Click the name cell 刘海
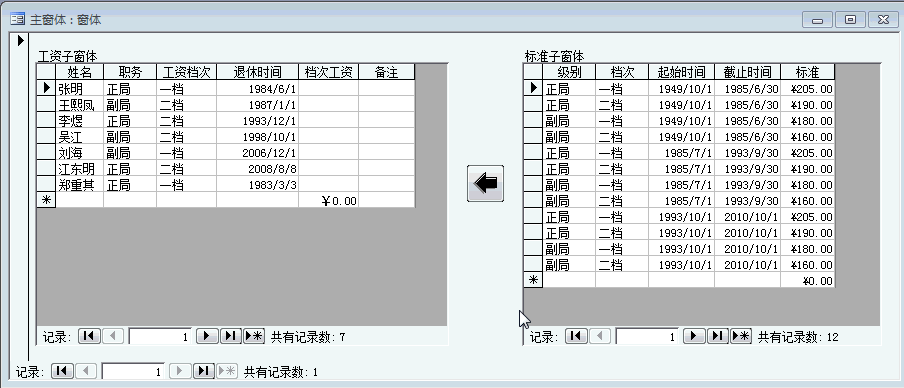904x388 pixels. 80,152
